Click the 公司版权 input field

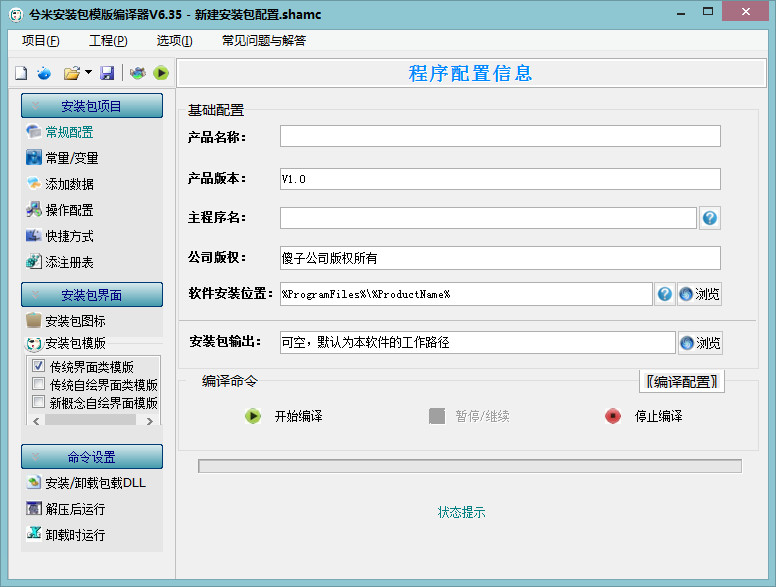click(x=500, y=258)
